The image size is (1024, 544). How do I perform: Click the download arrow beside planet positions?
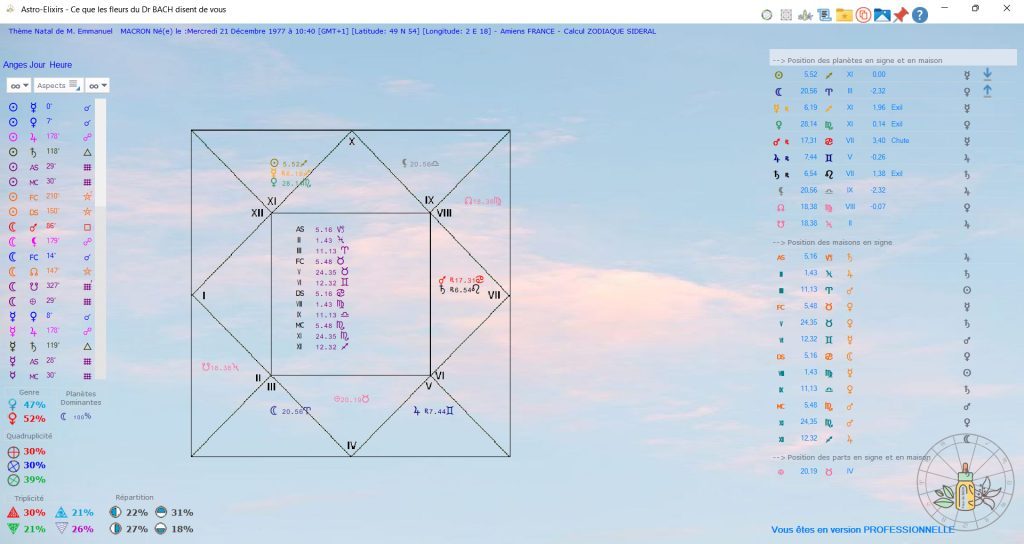987,74
